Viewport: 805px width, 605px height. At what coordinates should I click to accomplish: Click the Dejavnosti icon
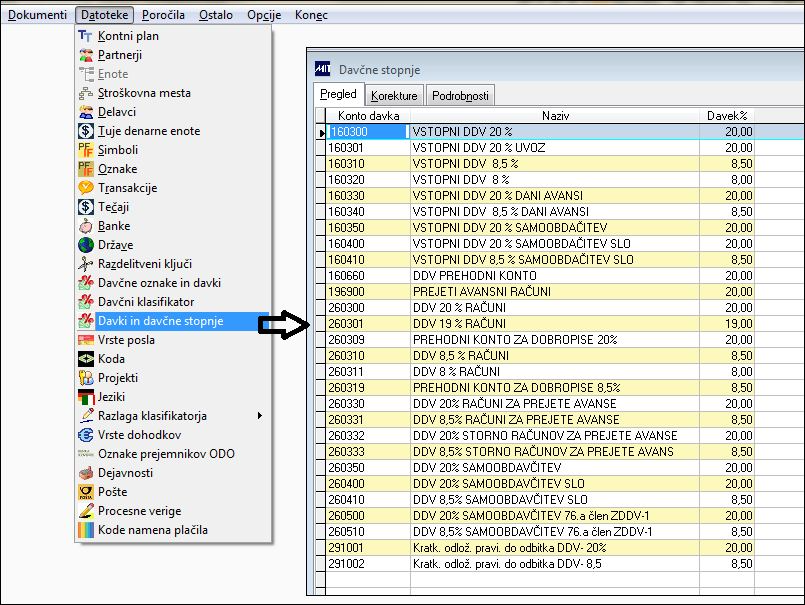click(x=85, y=473)
